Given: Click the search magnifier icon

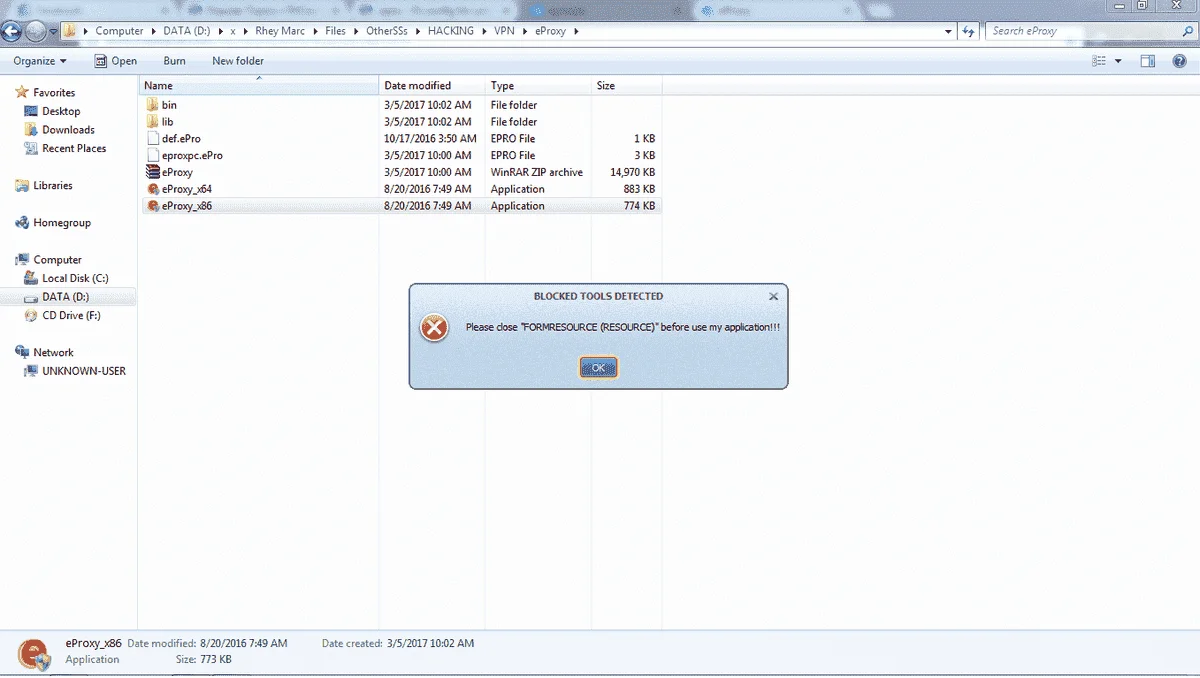Looking at the screenshot, I should click(x=1187, y=31).
